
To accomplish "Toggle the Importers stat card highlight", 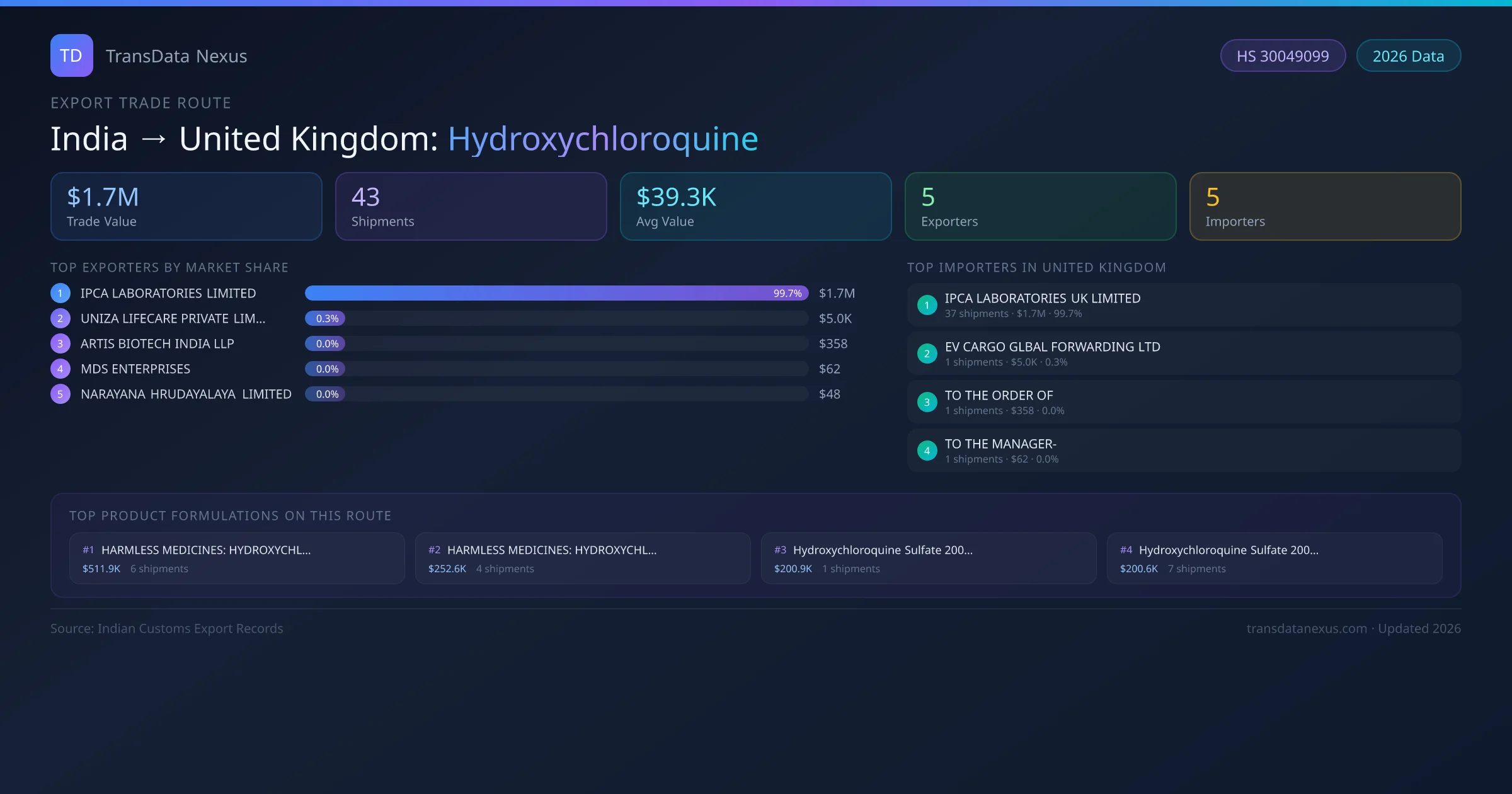I will click(x=1325, y=206).
